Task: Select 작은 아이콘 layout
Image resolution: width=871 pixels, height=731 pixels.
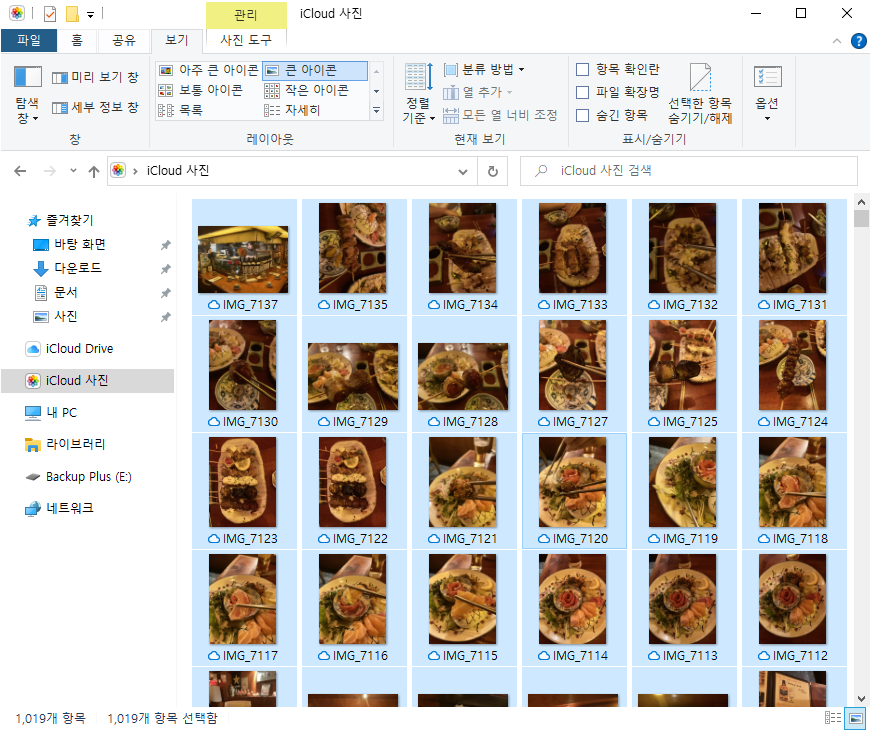Action: point(307,90)
